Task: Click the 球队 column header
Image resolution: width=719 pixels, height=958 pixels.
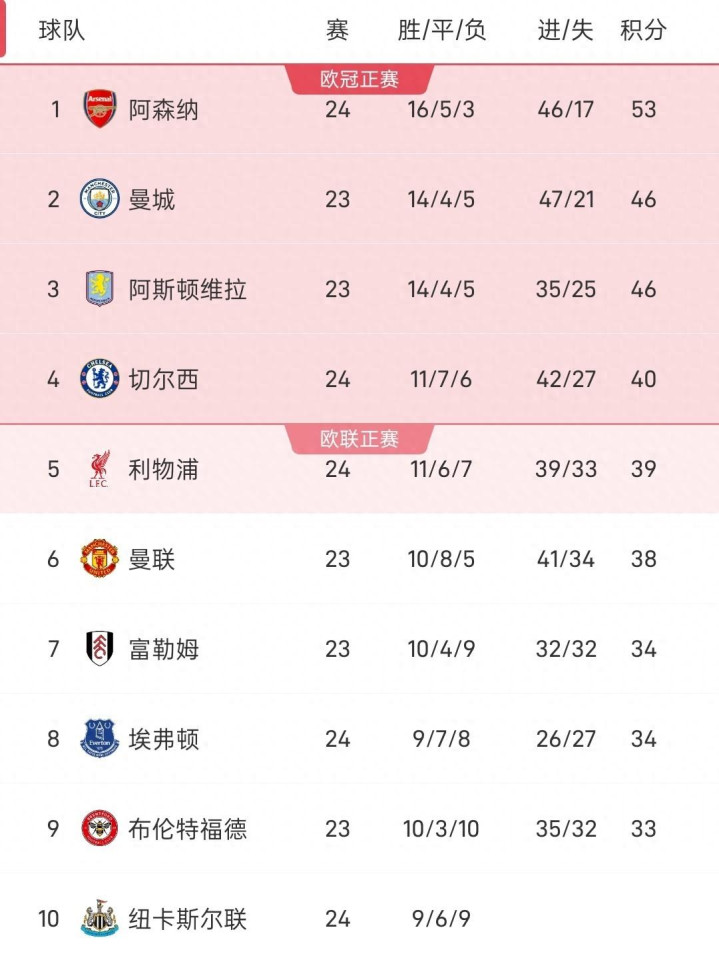Action: (x=62, y=31)
